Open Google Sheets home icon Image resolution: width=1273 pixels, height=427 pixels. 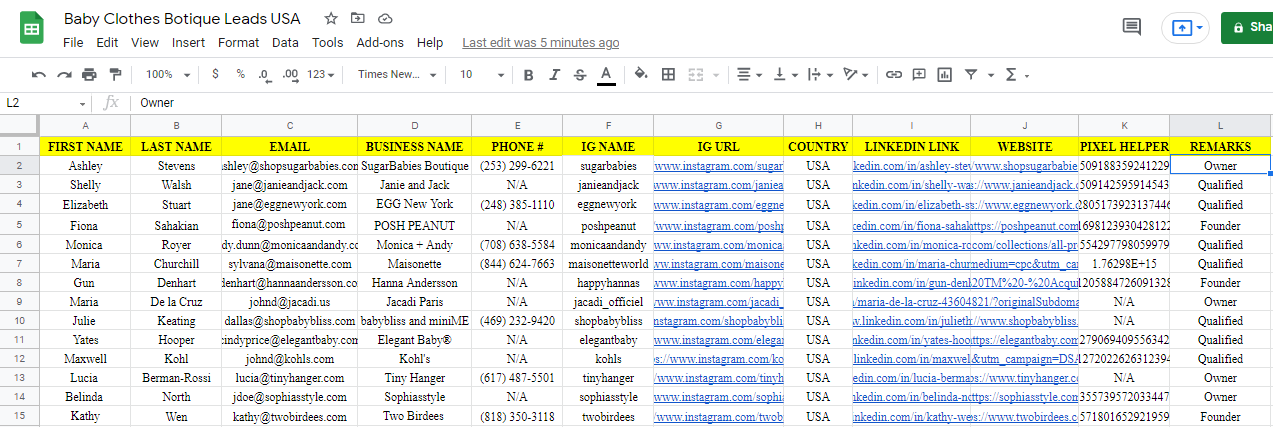[x=32, y=30]
